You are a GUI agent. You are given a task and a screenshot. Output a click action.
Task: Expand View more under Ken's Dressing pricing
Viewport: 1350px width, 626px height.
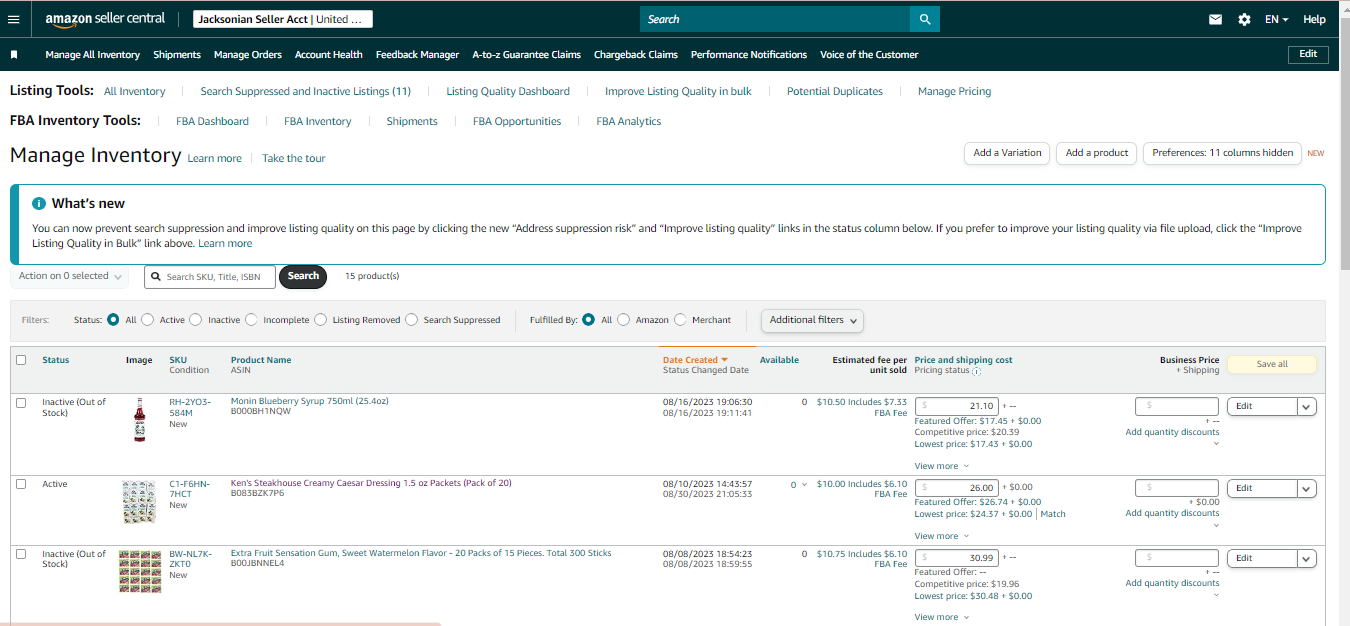tap(941, 536)
